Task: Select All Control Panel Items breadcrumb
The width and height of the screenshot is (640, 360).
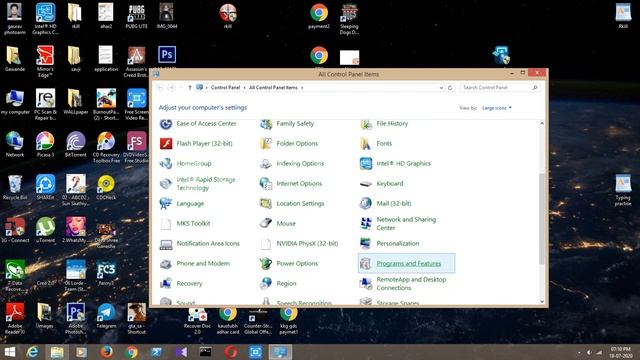Action: coord(273,88)
